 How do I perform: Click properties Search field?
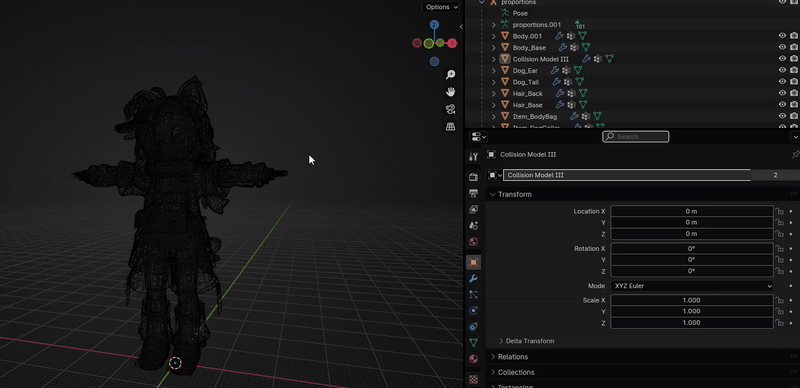[x=636, y=136]
